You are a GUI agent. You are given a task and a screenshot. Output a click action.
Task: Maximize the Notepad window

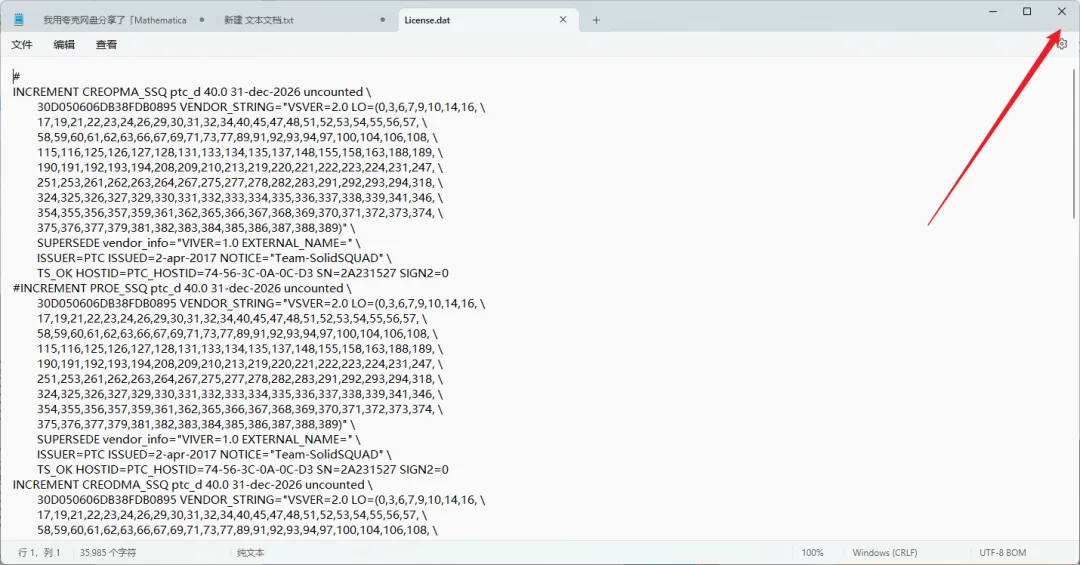(x=1027, y=11)
